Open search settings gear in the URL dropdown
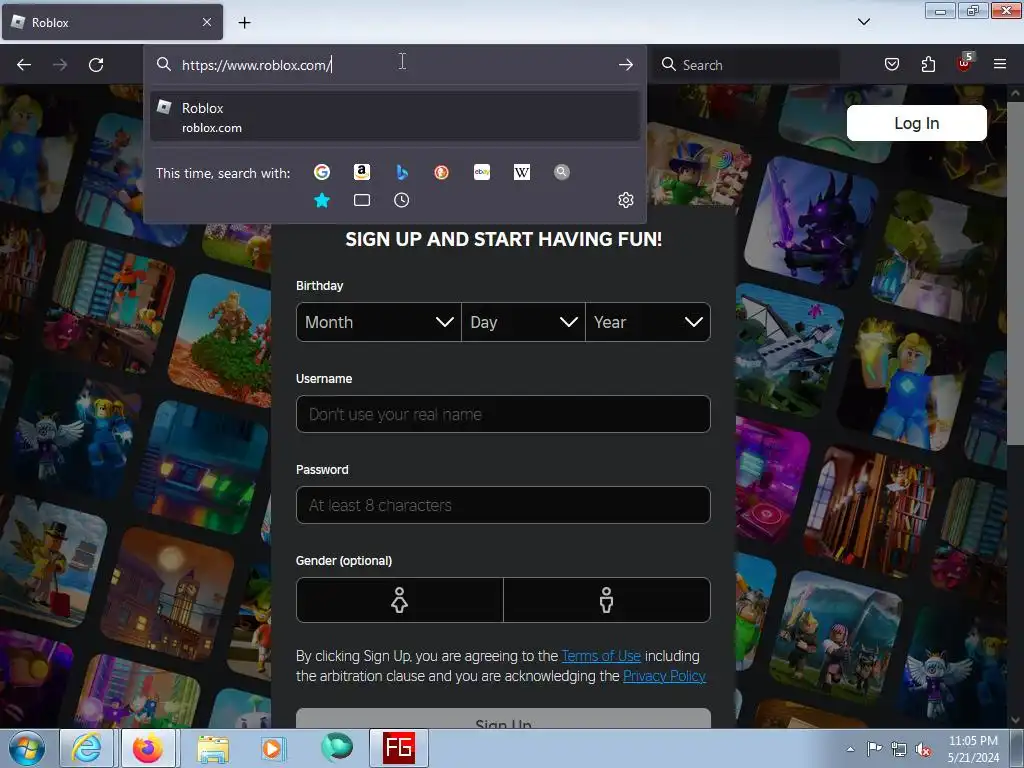 click(626, 200)
